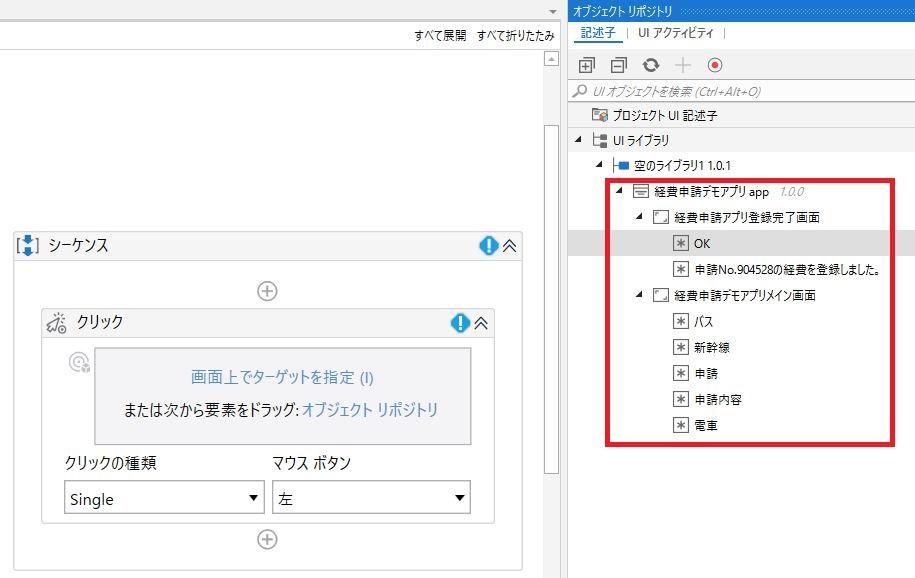Collapse the 空のライブラリ1 1.0.1 node
The image size is (915, 578).
(599, 165)
